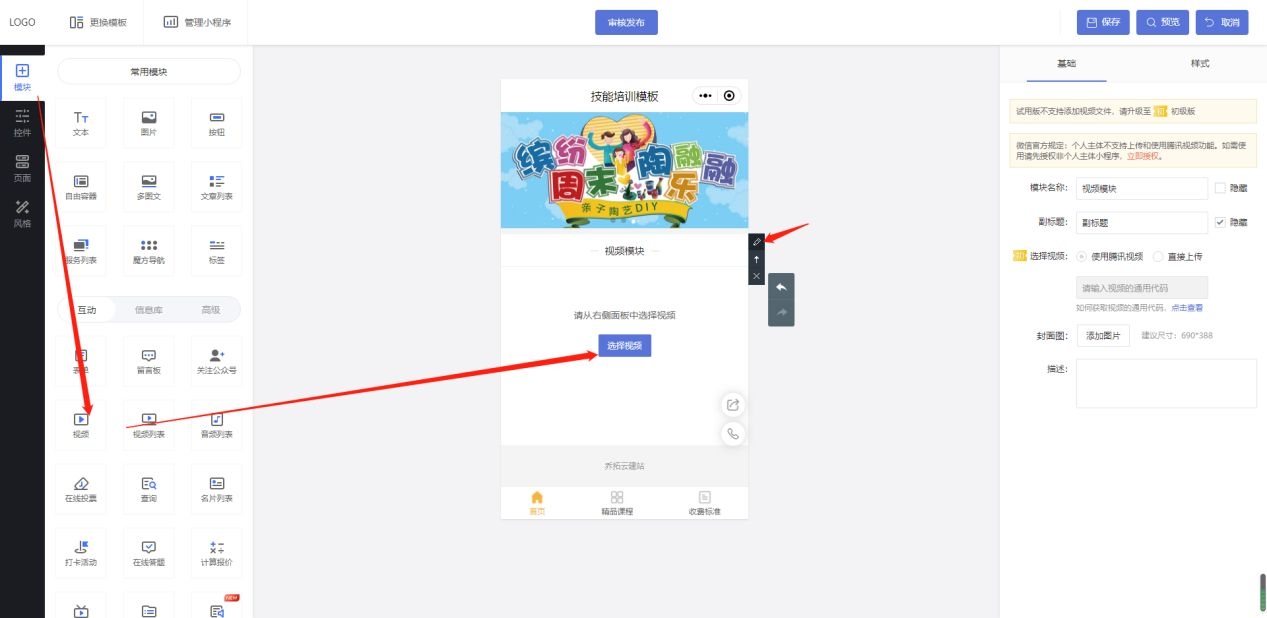Open the 控件 panel in the left navigation

pyautogui.click(x=22, y=118)
